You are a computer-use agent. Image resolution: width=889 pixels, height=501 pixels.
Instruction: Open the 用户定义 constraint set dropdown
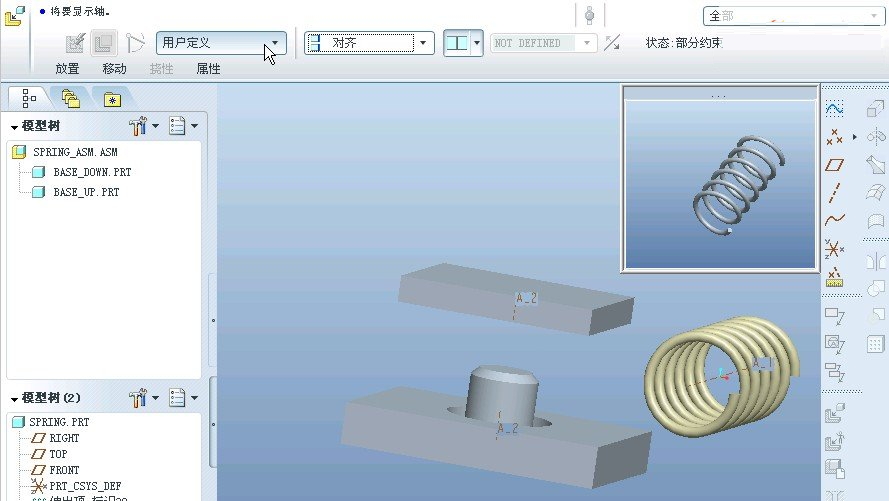pyautogui.click(x=221, y=43)
